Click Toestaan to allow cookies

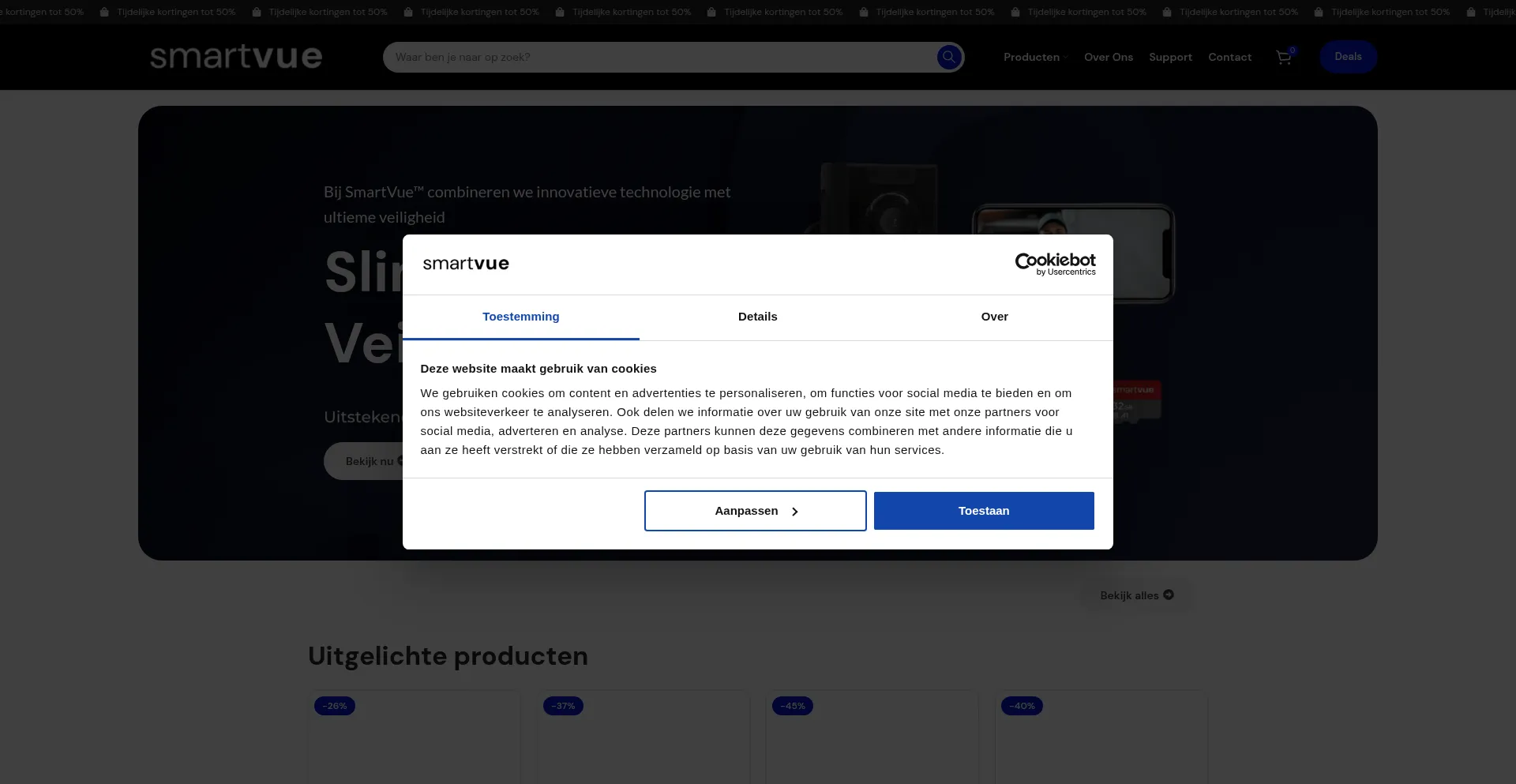[x=984, y=511]
